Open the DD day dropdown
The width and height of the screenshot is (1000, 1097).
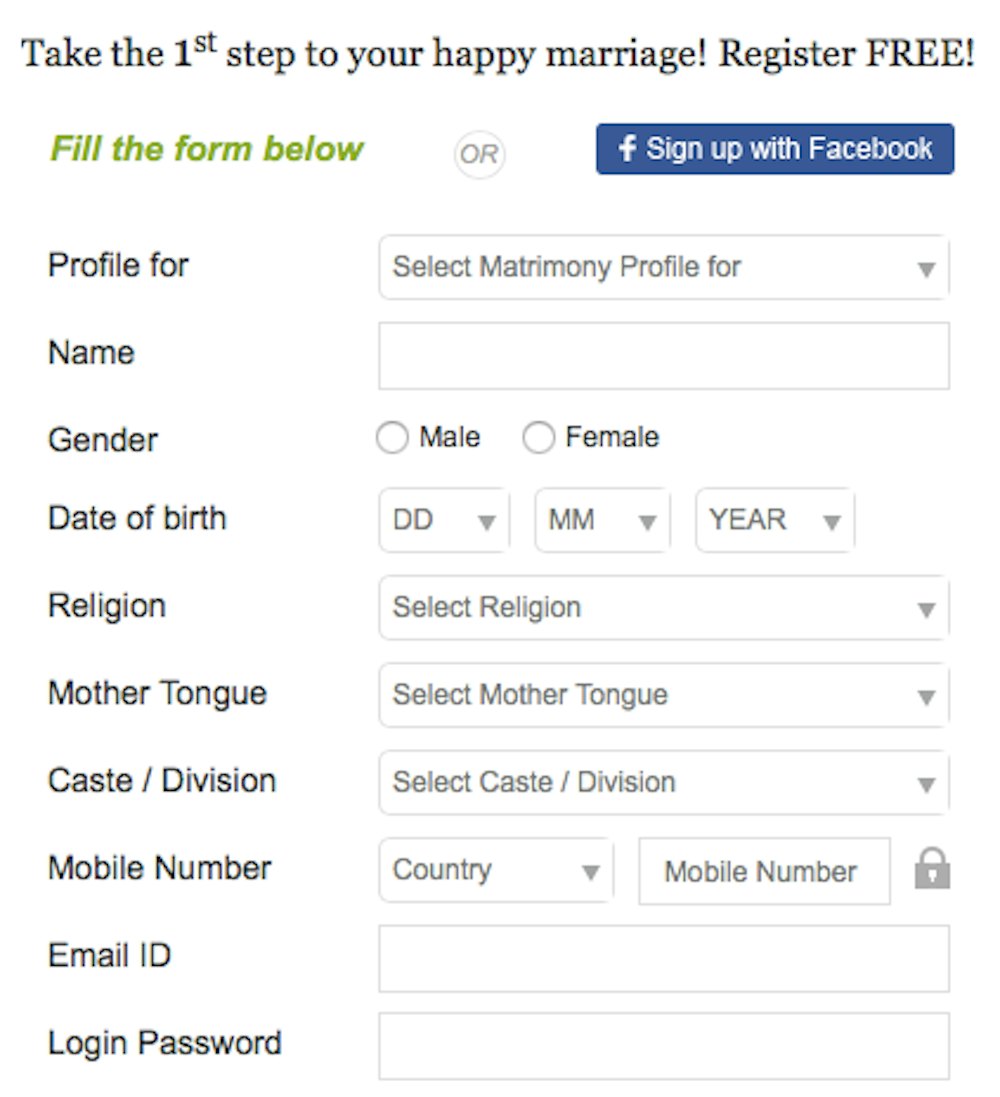click(x=444, y=521)
